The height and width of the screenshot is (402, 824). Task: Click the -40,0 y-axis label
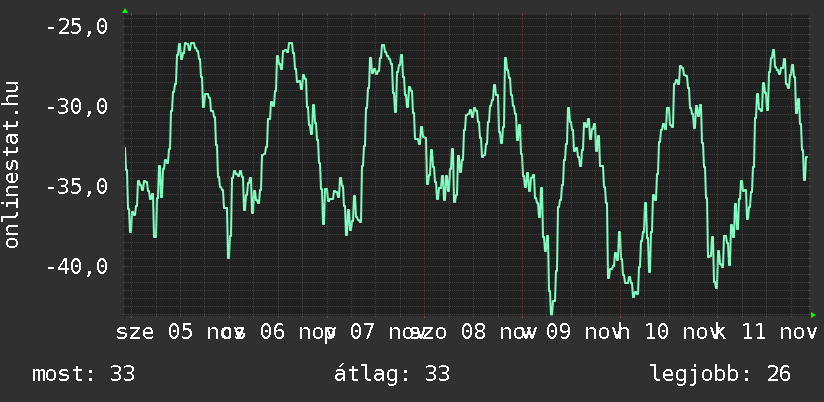pyautogui.click(x=77, y=267)
